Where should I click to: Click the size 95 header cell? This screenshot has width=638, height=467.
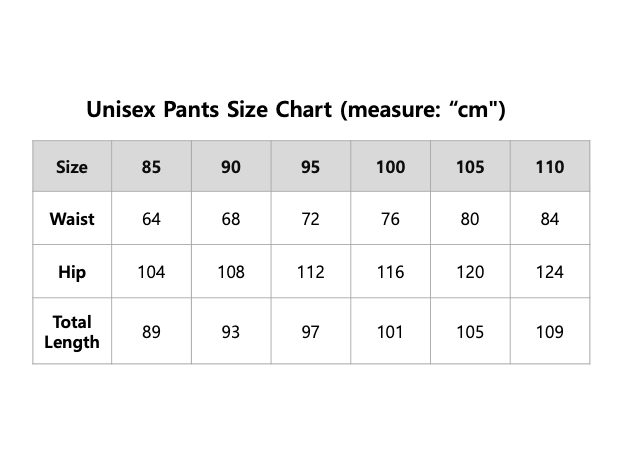[311, 166]
